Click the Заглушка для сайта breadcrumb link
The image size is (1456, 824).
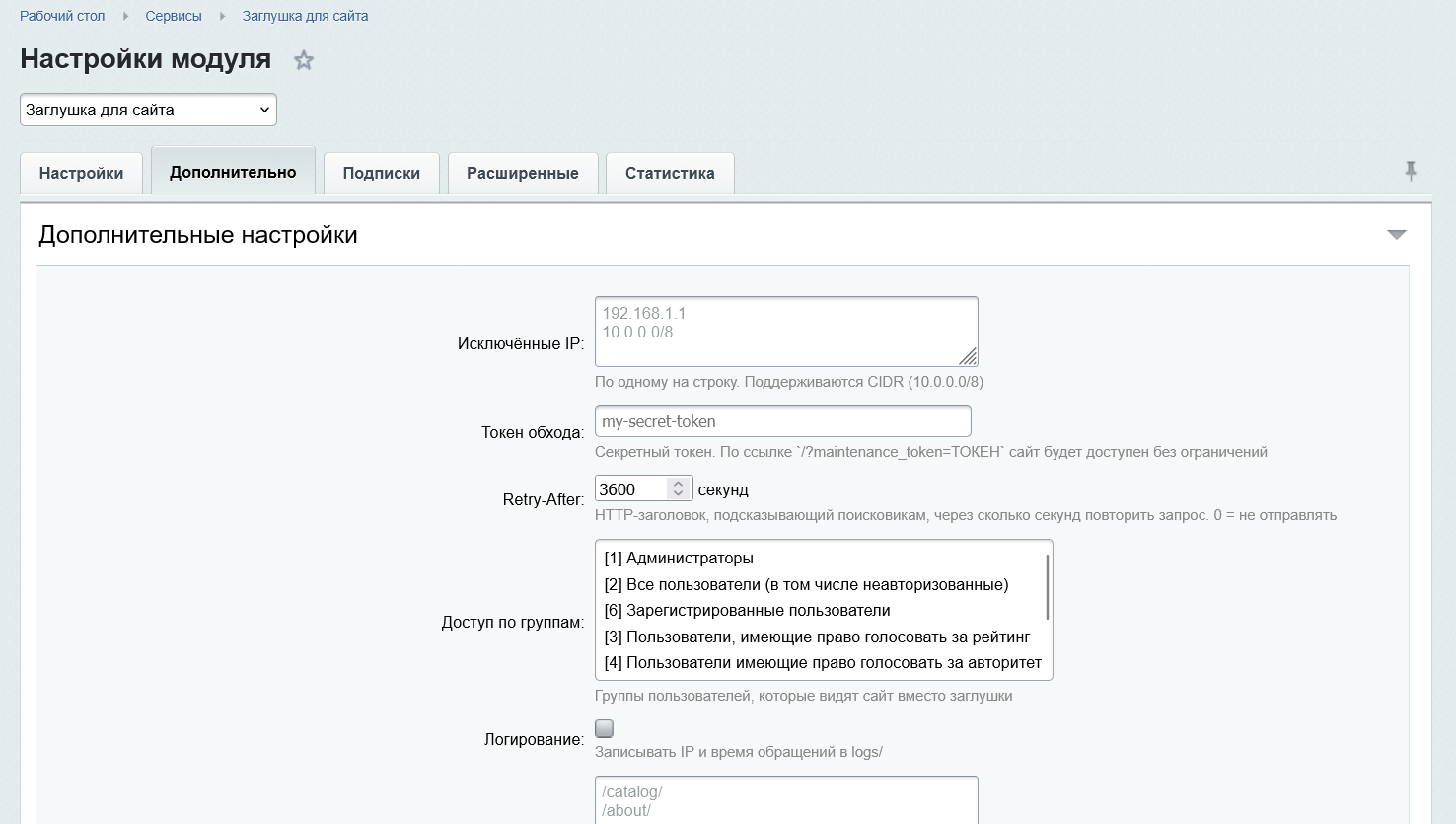click(306, 16)
